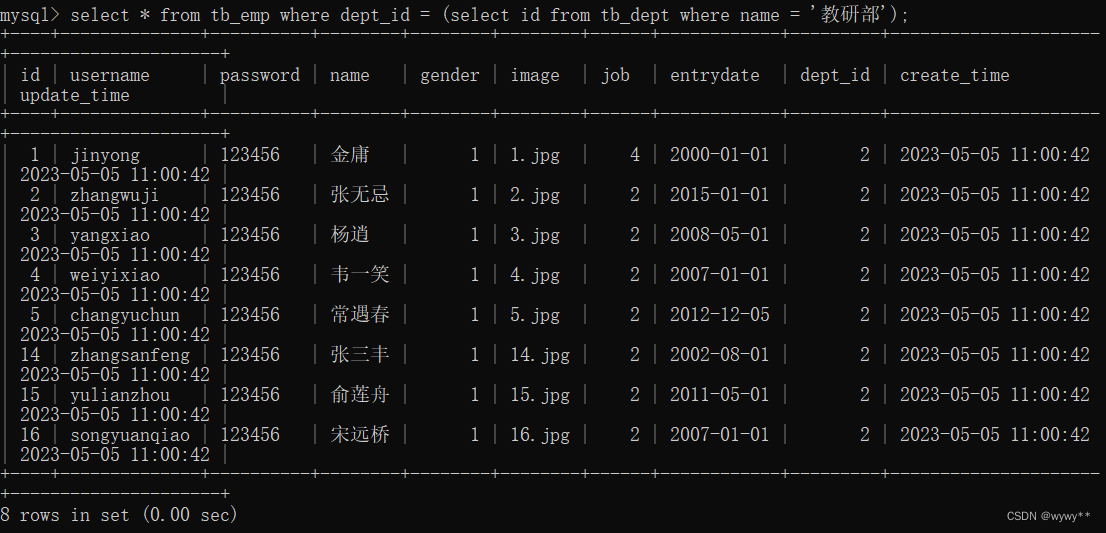
Task: Click the name cell '杨逍'
Action: [x=350, y=234]
